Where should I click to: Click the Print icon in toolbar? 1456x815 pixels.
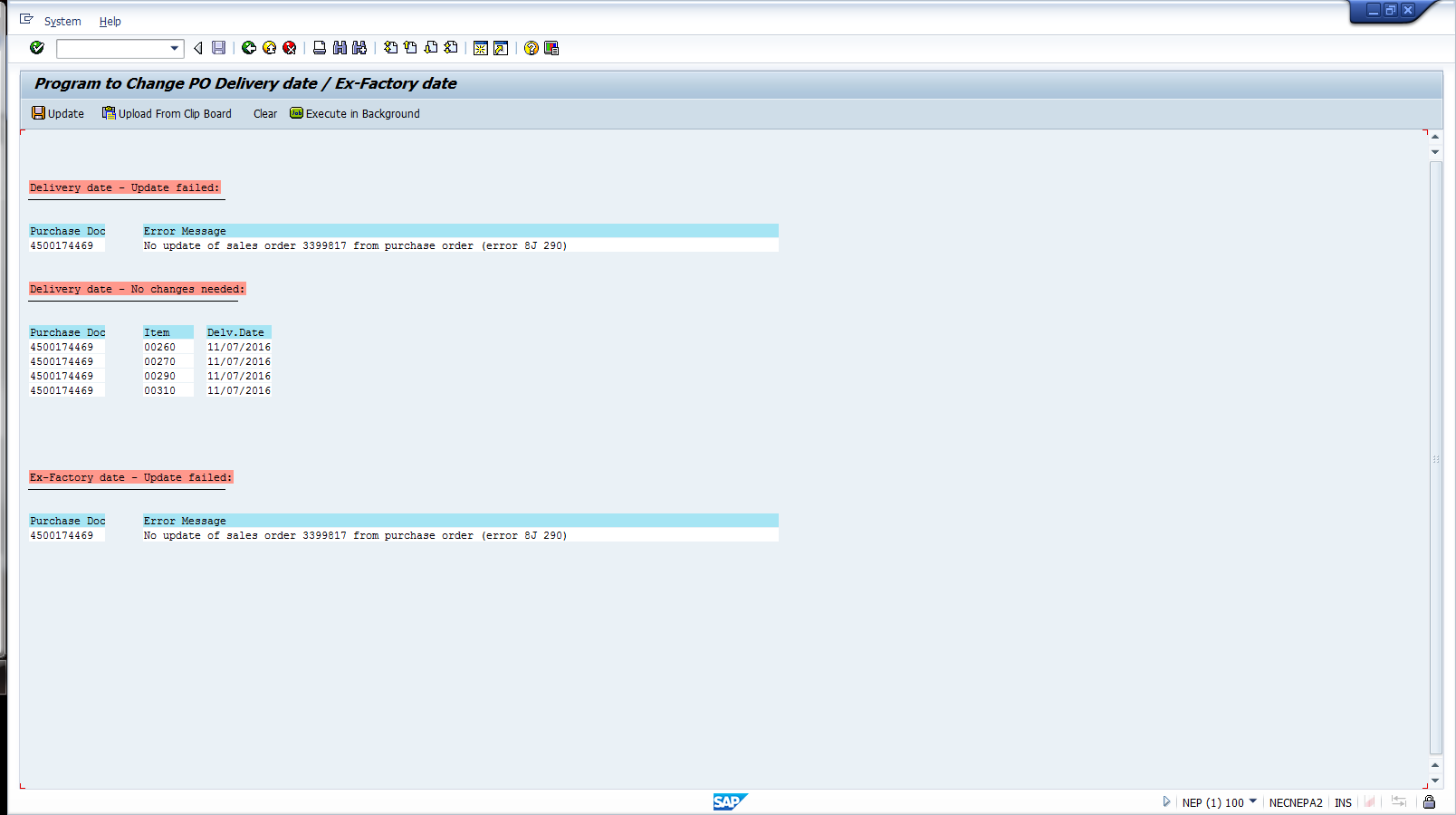(x=320, y=48)
